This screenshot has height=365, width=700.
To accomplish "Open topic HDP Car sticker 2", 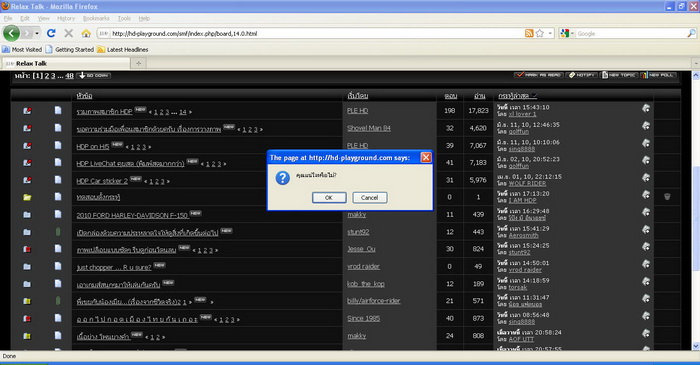I will coord(102,181).
